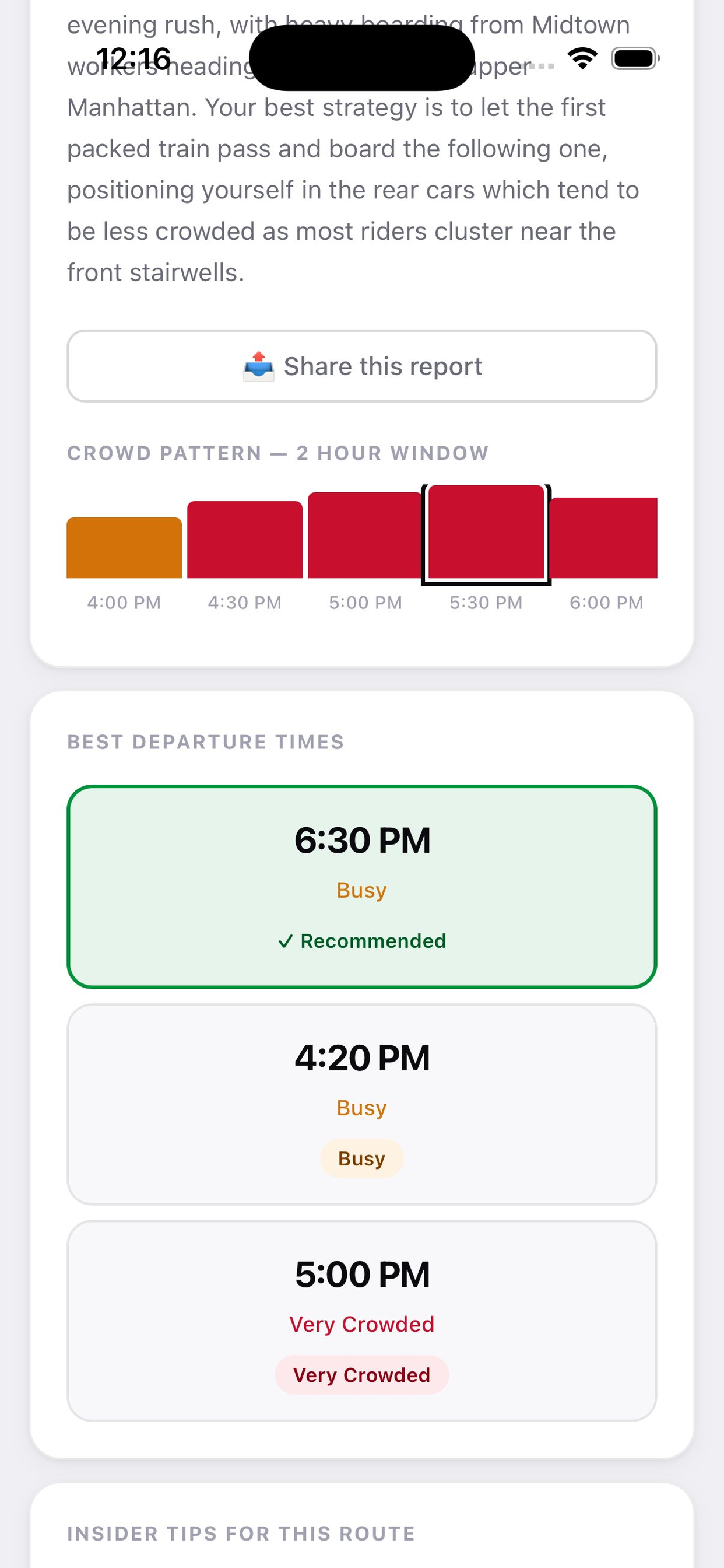Select the 6:00 PM crowd bar
Screen dimensions: 724x1568
pyautogui.click(x=603, y=537)
